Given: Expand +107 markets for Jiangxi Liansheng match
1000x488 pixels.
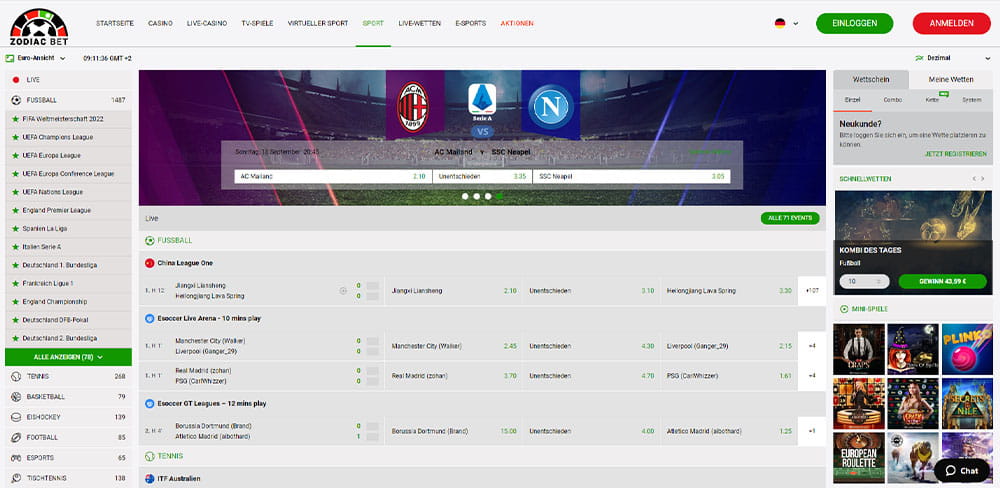Looking at the screenshot, I should coord(812,291).
